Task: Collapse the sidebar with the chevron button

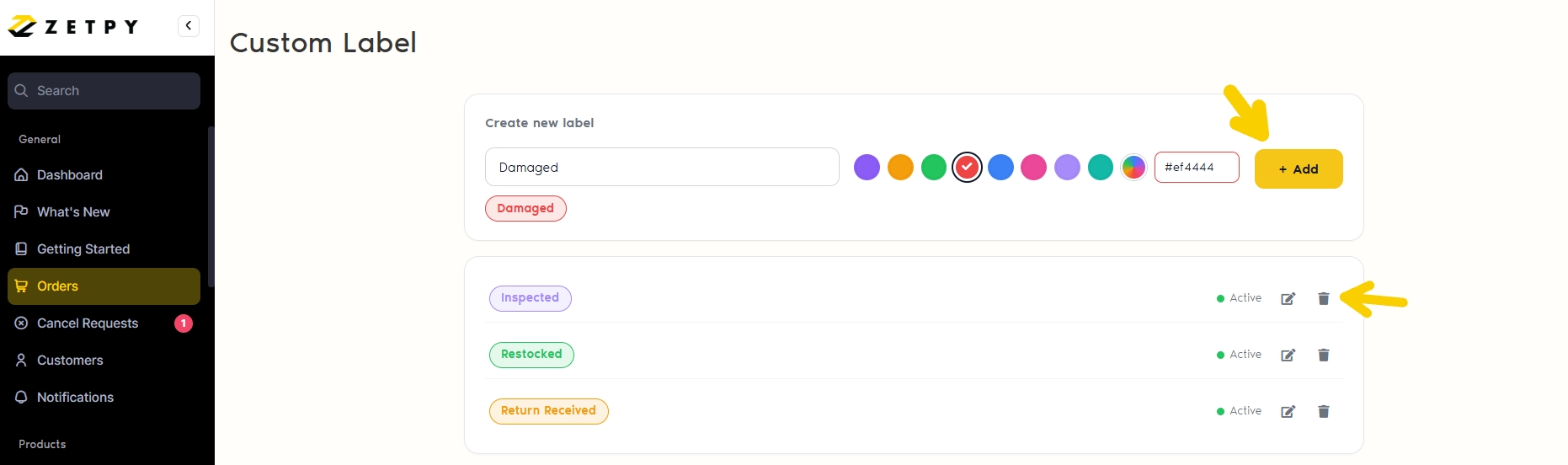Action: point(189,26)
